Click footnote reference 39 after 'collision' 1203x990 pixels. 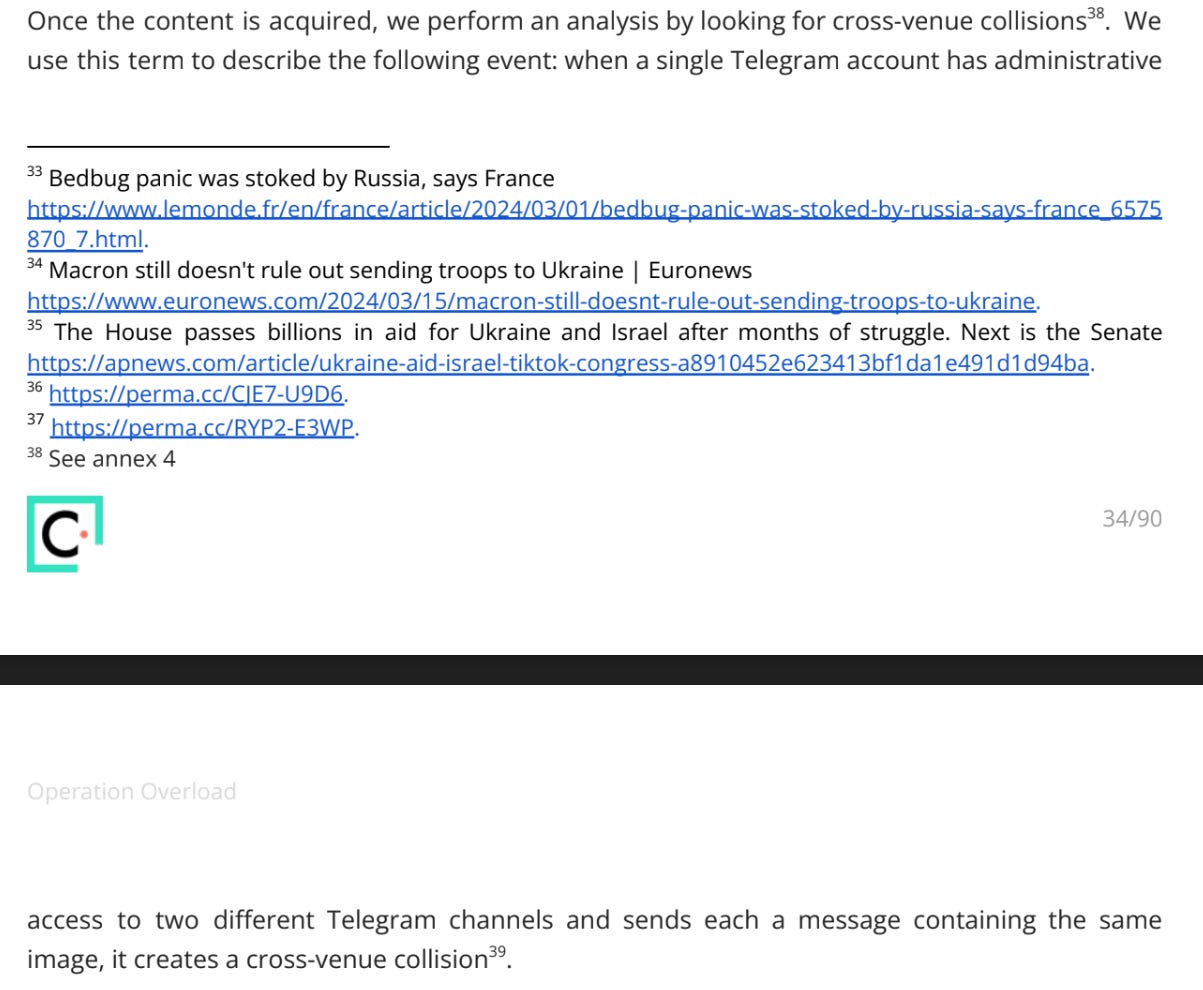tap(497, 952)
